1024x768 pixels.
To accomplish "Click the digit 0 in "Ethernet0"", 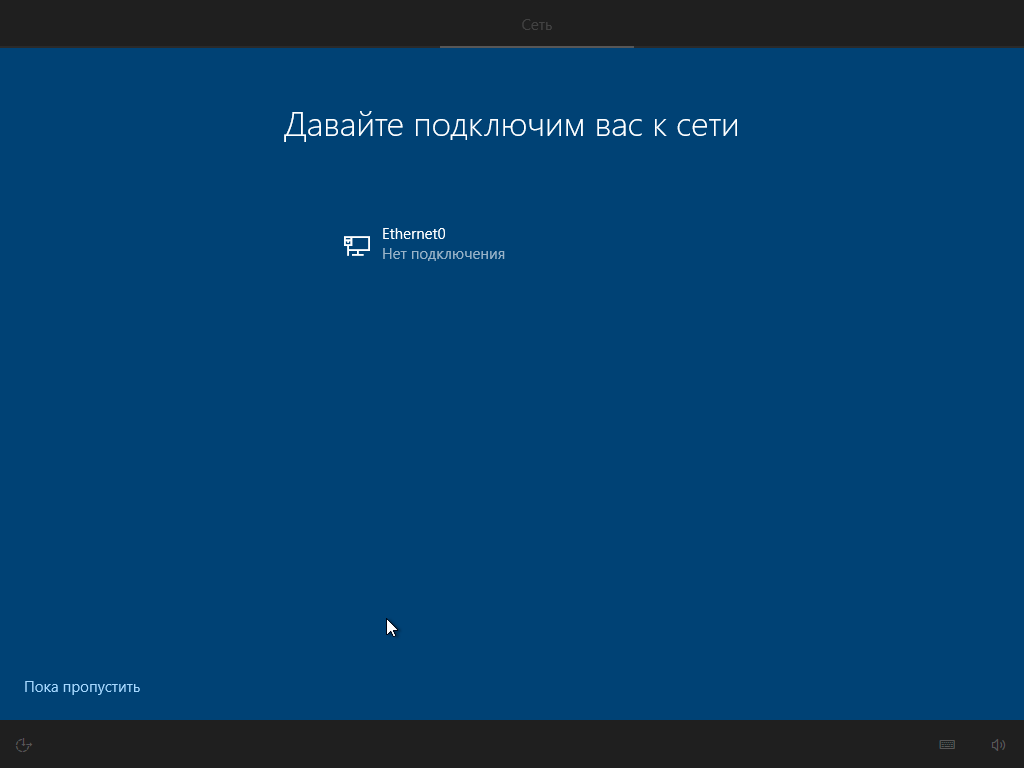I will (441, 234).
